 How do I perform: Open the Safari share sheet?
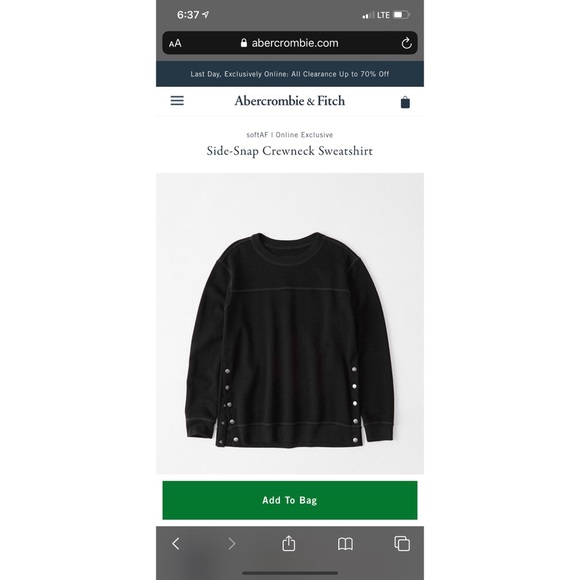(289, 543)
